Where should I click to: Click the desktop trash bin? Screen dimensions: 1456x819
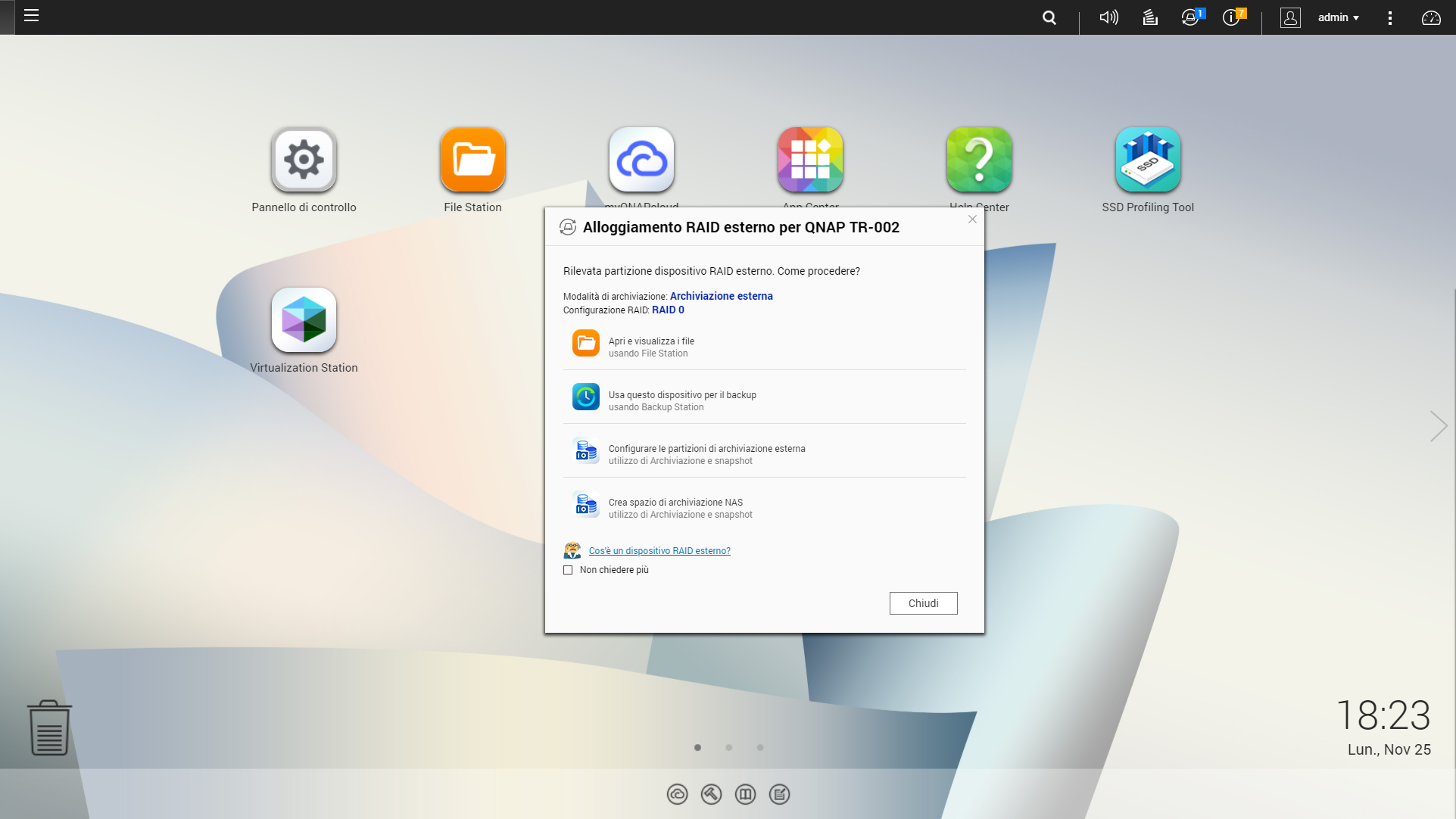tap(49, 727)
